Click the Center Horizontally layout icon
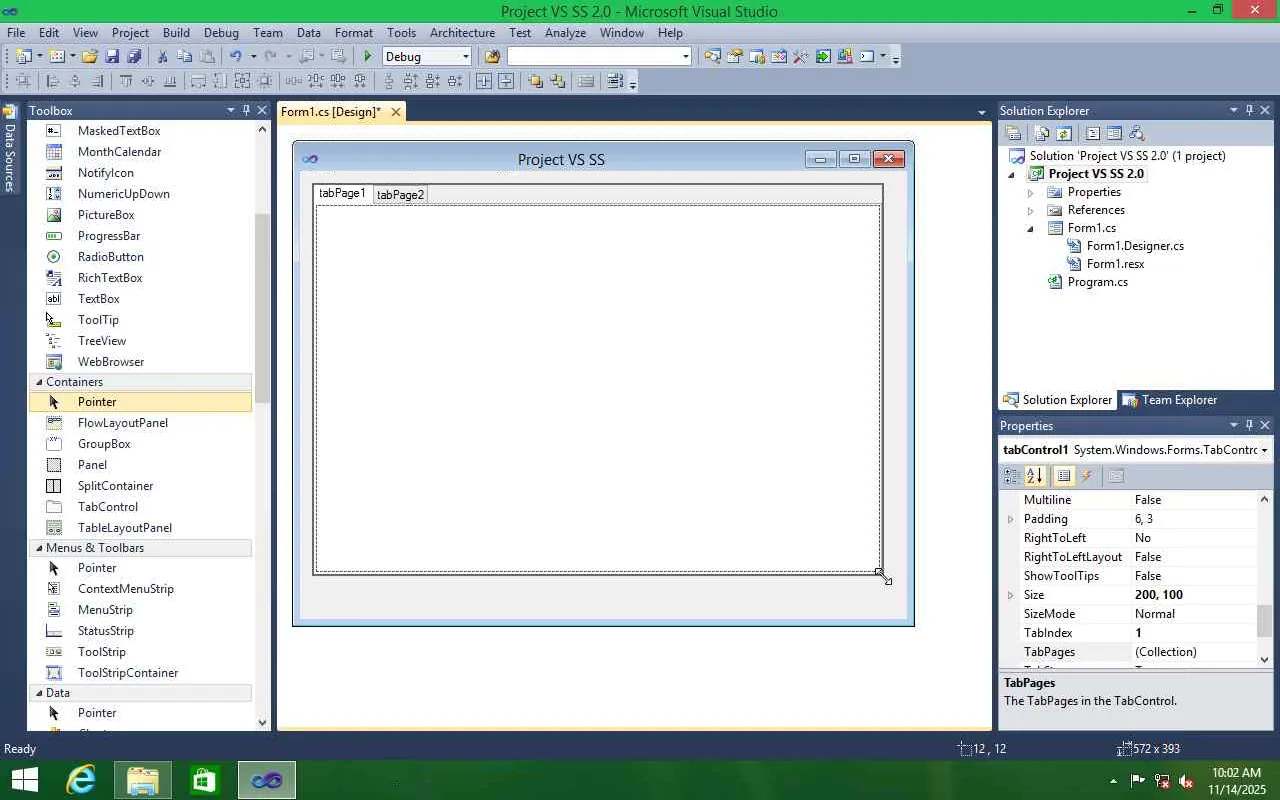1280x800 pixels. (484, 81)
